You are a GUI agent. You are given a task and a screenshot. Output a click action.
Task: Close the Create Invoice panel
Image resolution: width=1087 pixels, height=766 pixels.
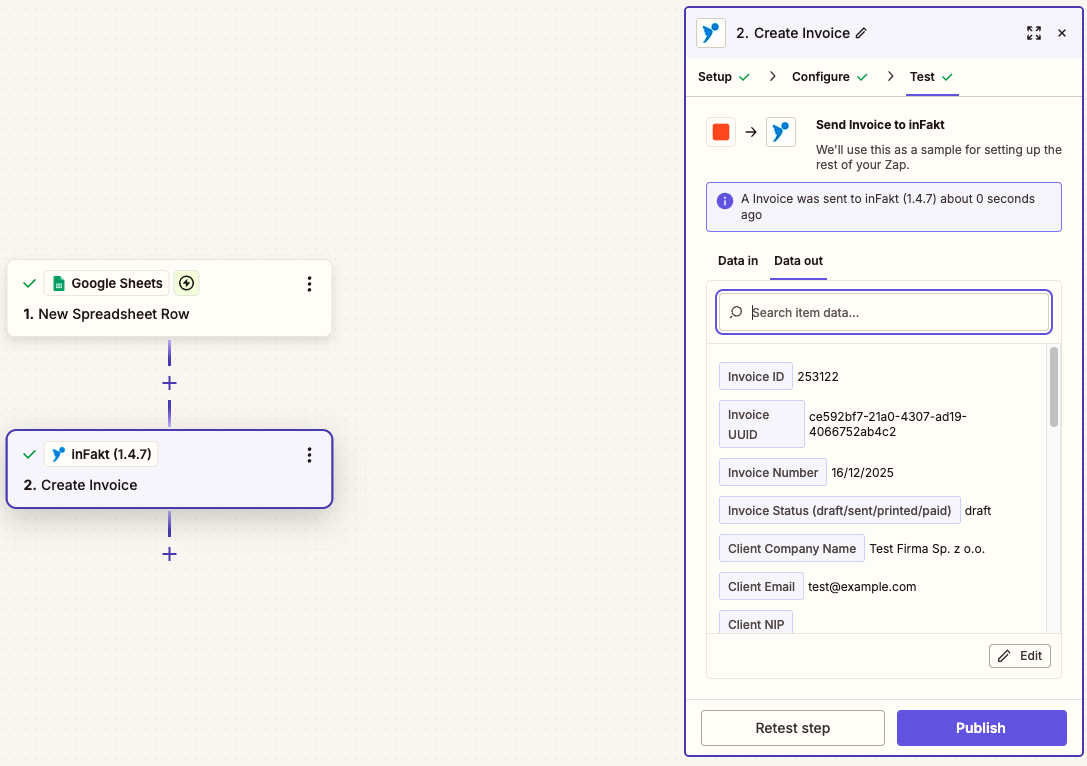(1061, 33)
